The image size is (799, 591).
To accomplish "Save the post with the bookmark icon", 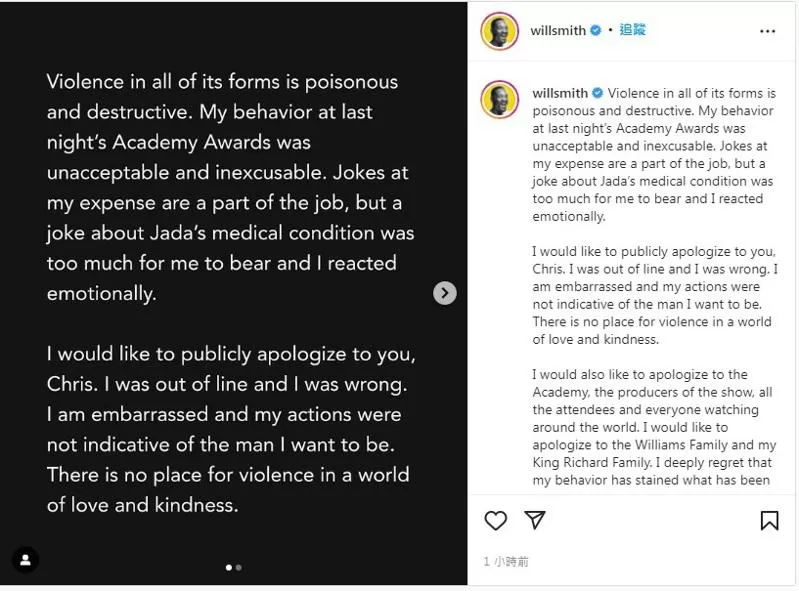I will click(x=769, y=520).
